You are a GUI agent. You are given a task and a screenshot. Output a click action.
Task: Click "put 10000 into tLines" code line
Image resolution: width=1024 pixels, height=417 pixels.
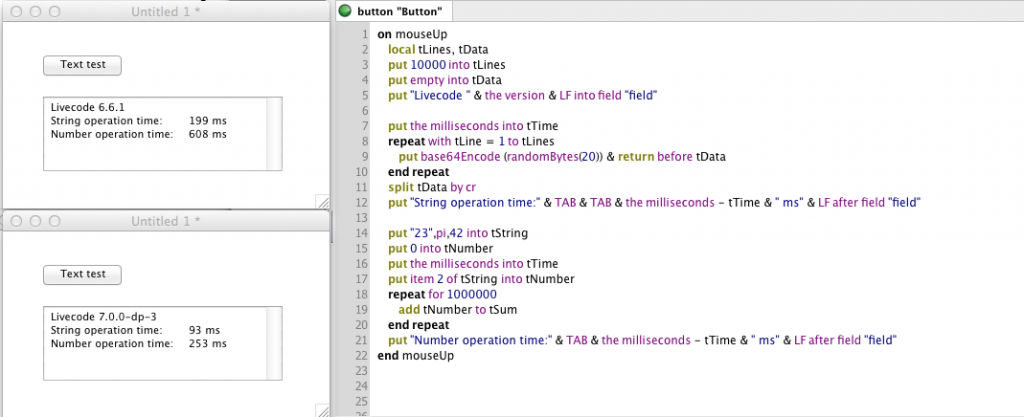(x=447, y=65)
